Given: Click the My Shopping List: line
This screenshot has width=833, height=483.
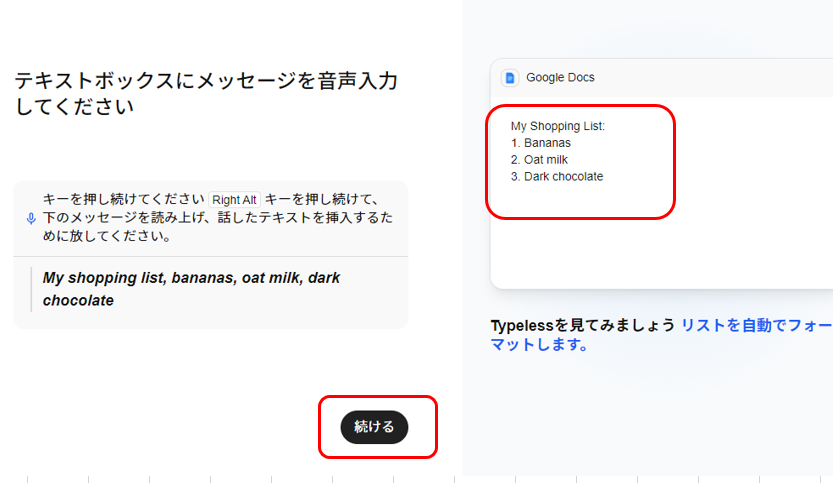Looking at the screenshot, I should pos(558,126).
